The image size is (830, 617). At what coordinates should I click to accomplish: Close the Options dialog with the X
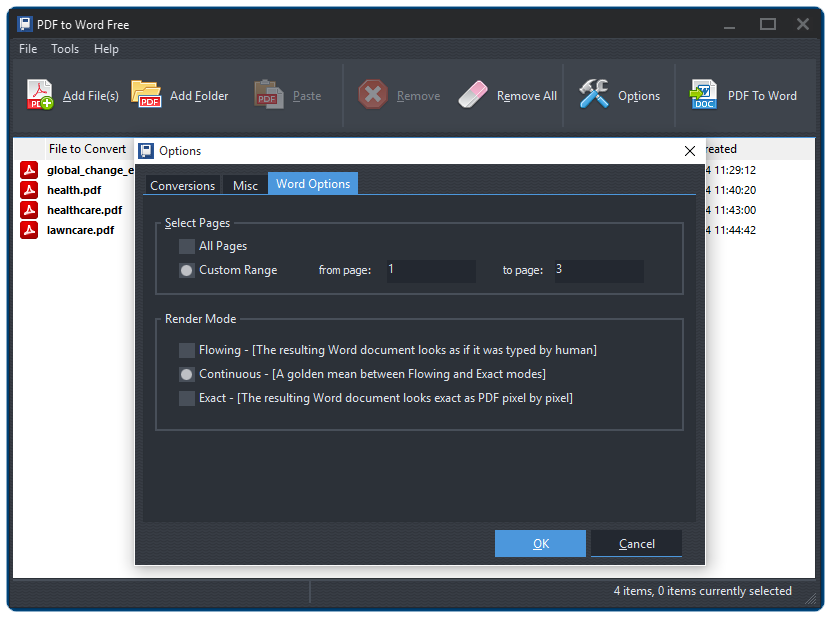click(690, 151)
